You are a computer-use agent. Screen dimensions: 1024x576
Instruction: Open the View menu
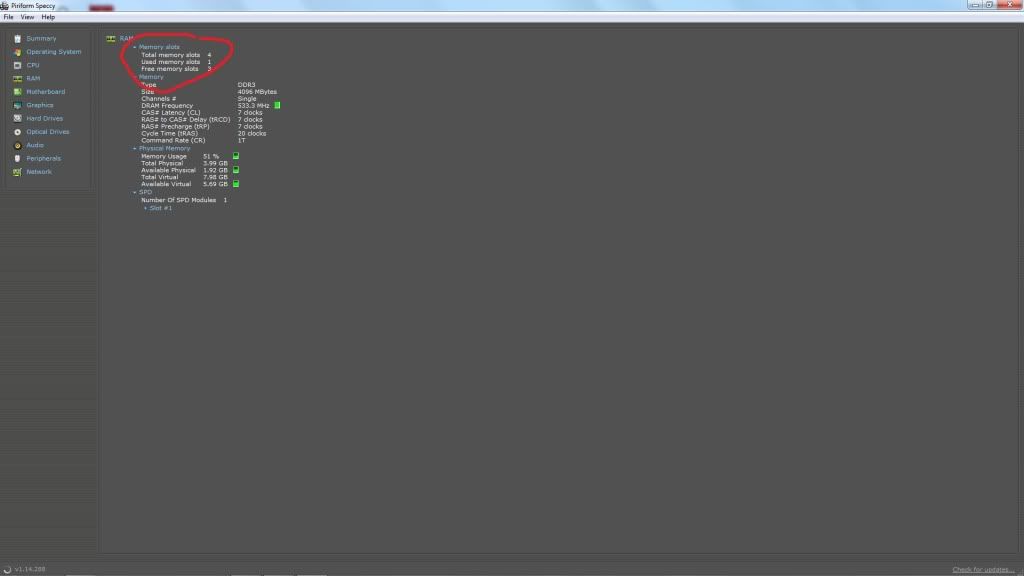[27, 17]
